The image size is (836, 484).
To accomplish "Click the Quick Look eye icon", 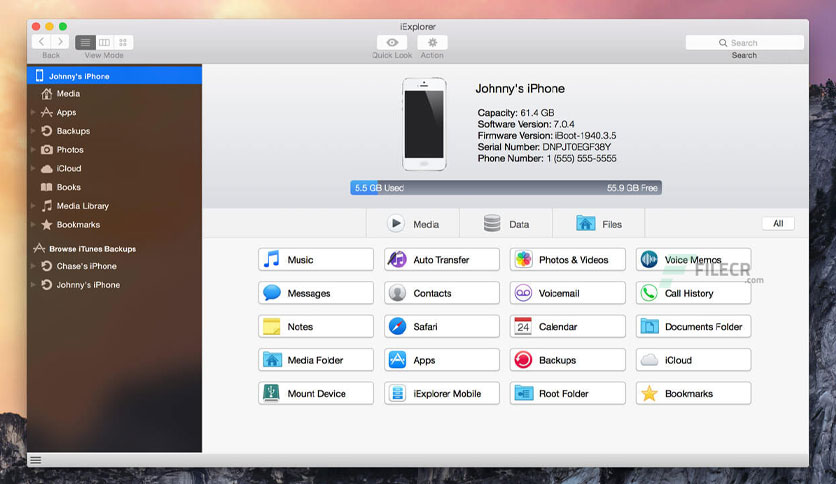I will [392, 42].
